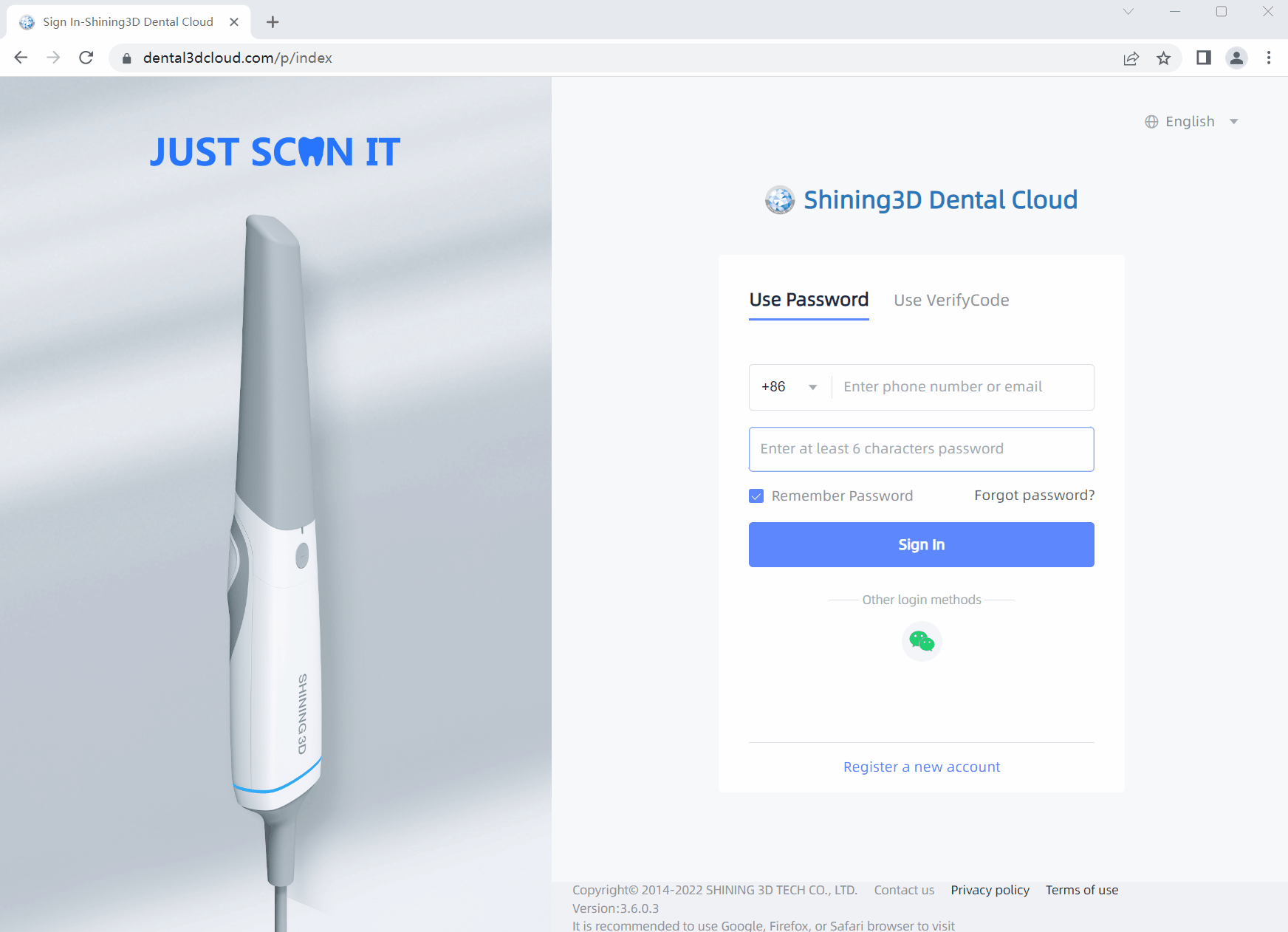Focus the password input field

pos(922,449)
